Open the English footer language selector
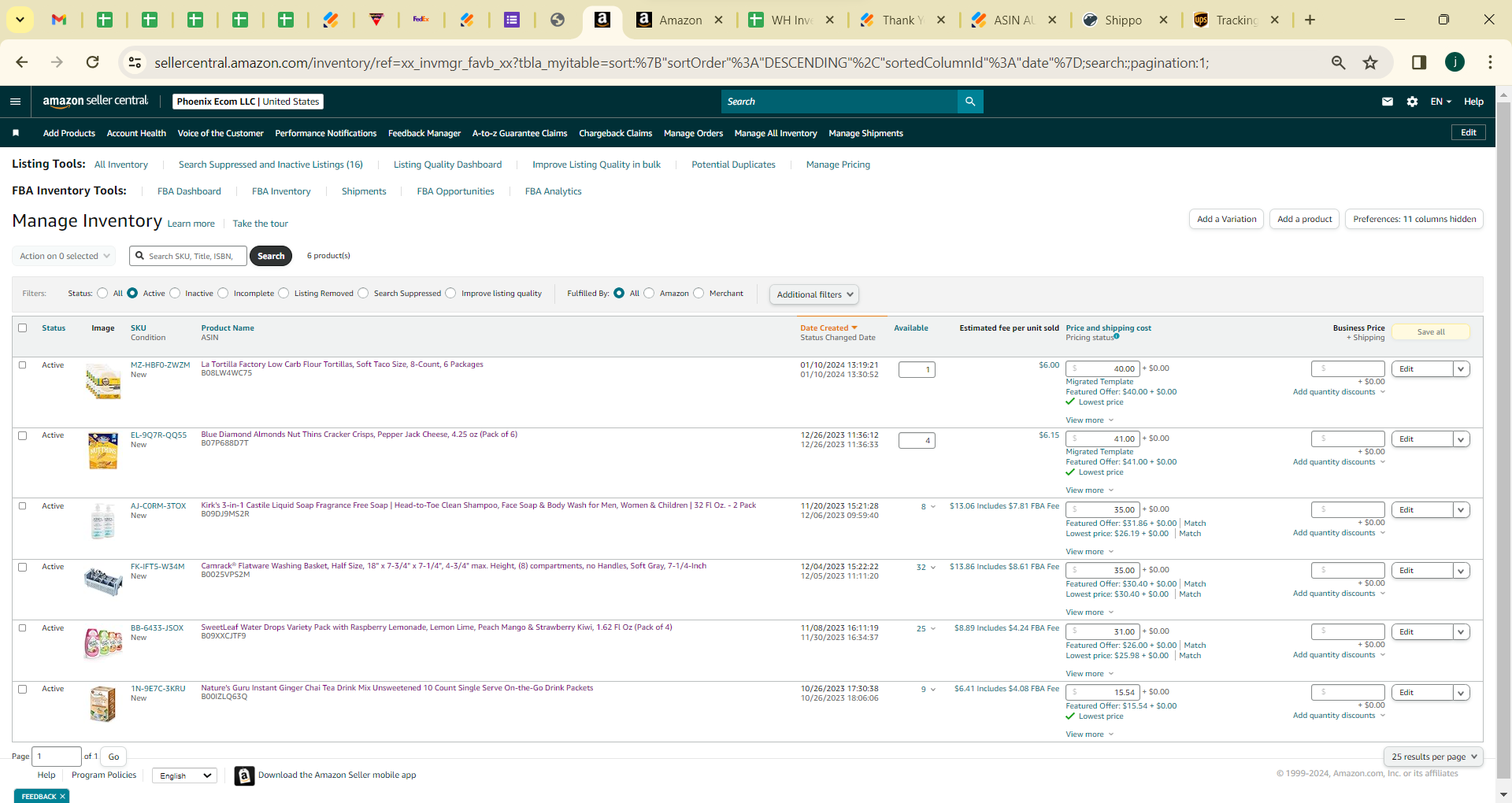This screenshot has height=803, width=1512. point(184,775)
